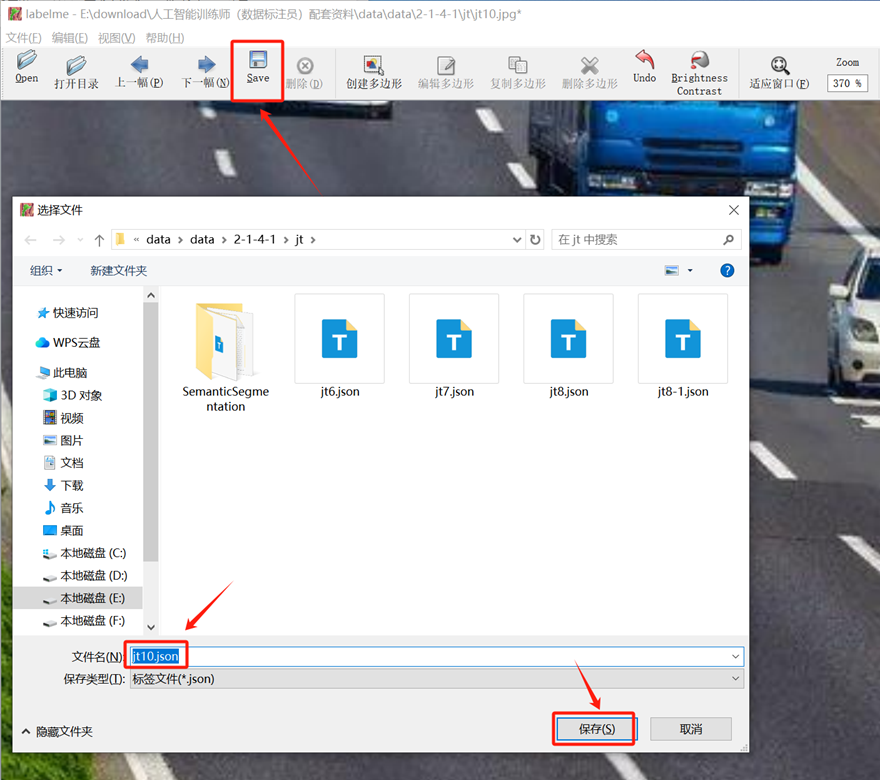Click the 适应窗口 fit window icon

pos(779,65)
